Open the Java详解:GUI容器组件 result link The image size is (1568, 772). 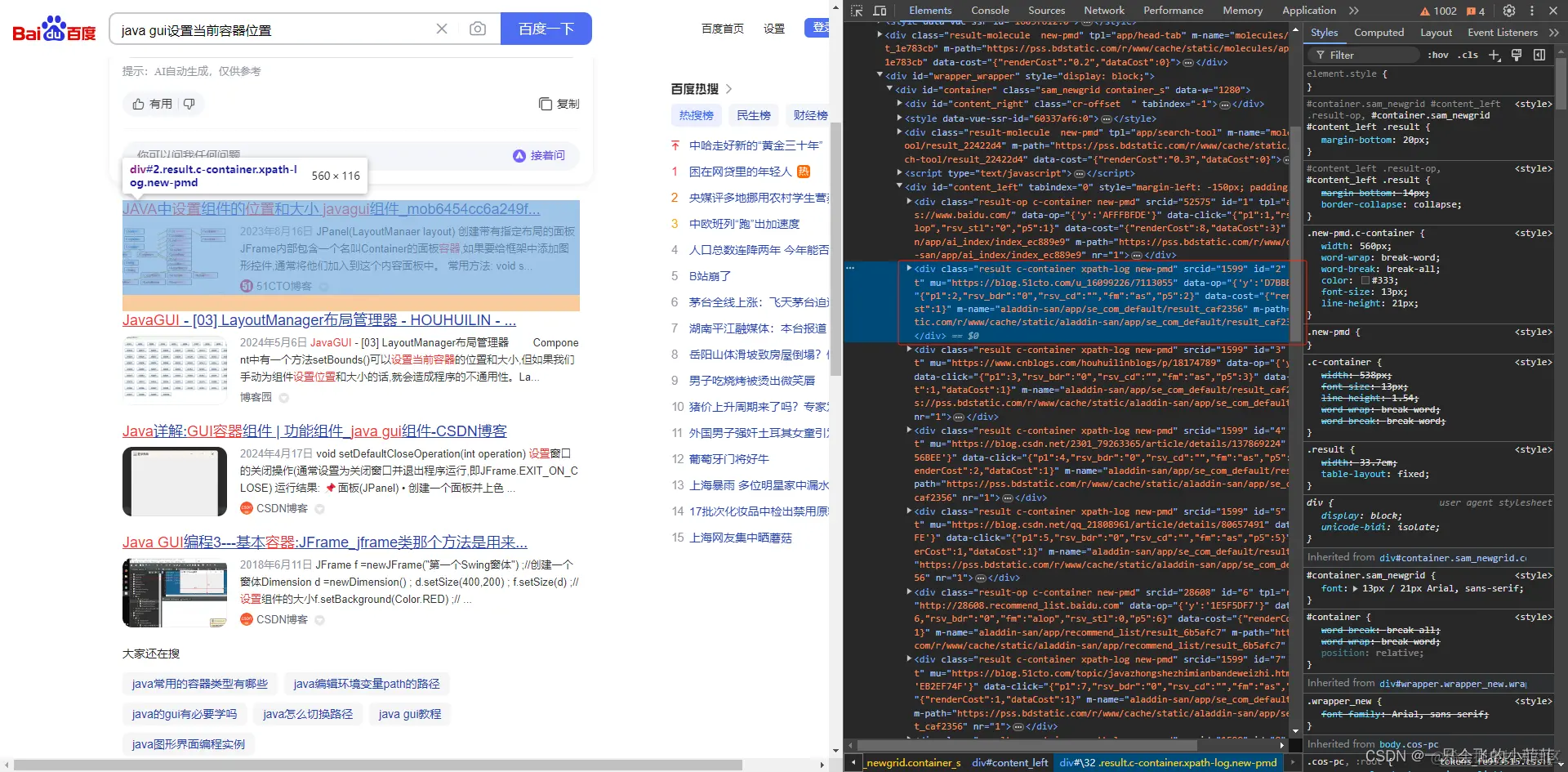coord(314,431)
